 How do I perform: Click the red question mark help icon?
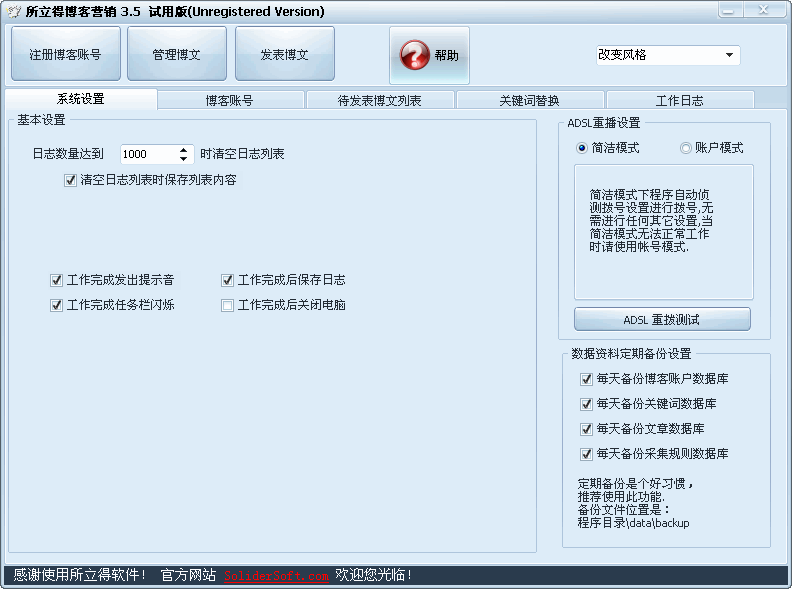click(x=414, y=55)
